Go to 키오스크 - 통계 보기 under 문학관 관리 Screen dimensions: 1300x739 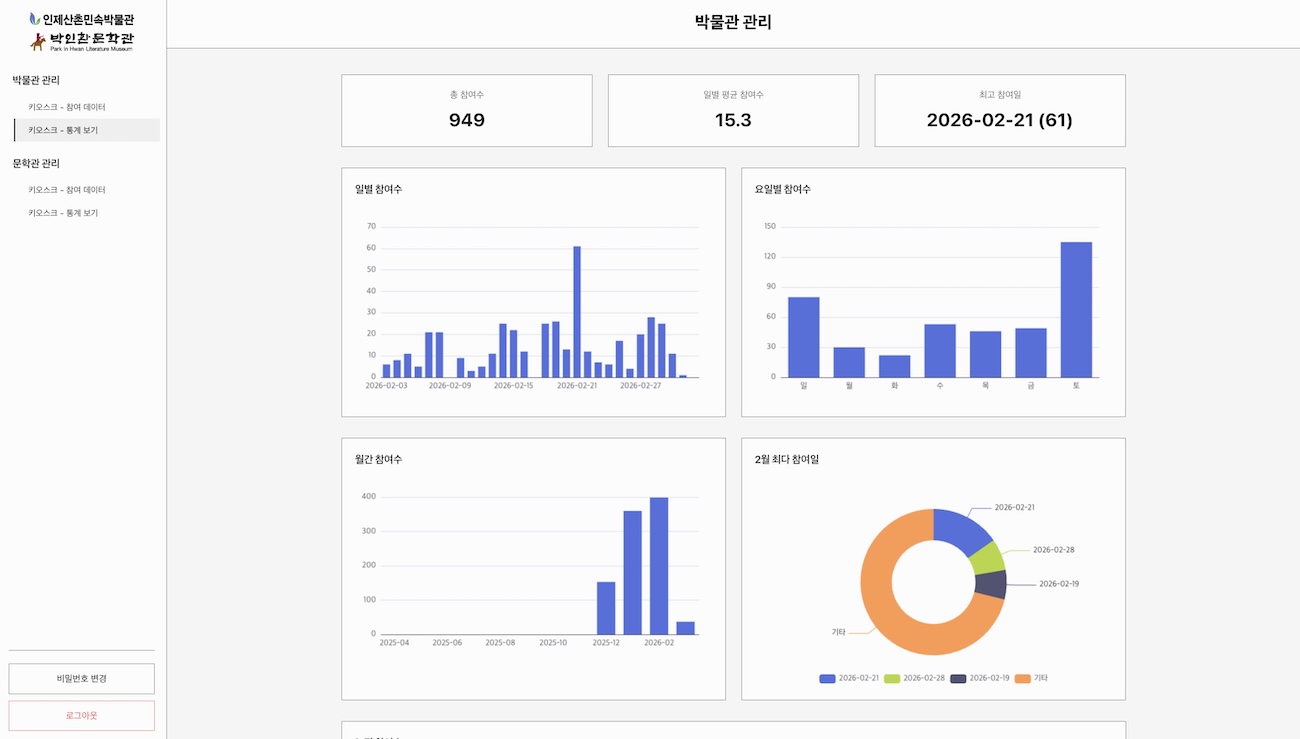(63, 213)
